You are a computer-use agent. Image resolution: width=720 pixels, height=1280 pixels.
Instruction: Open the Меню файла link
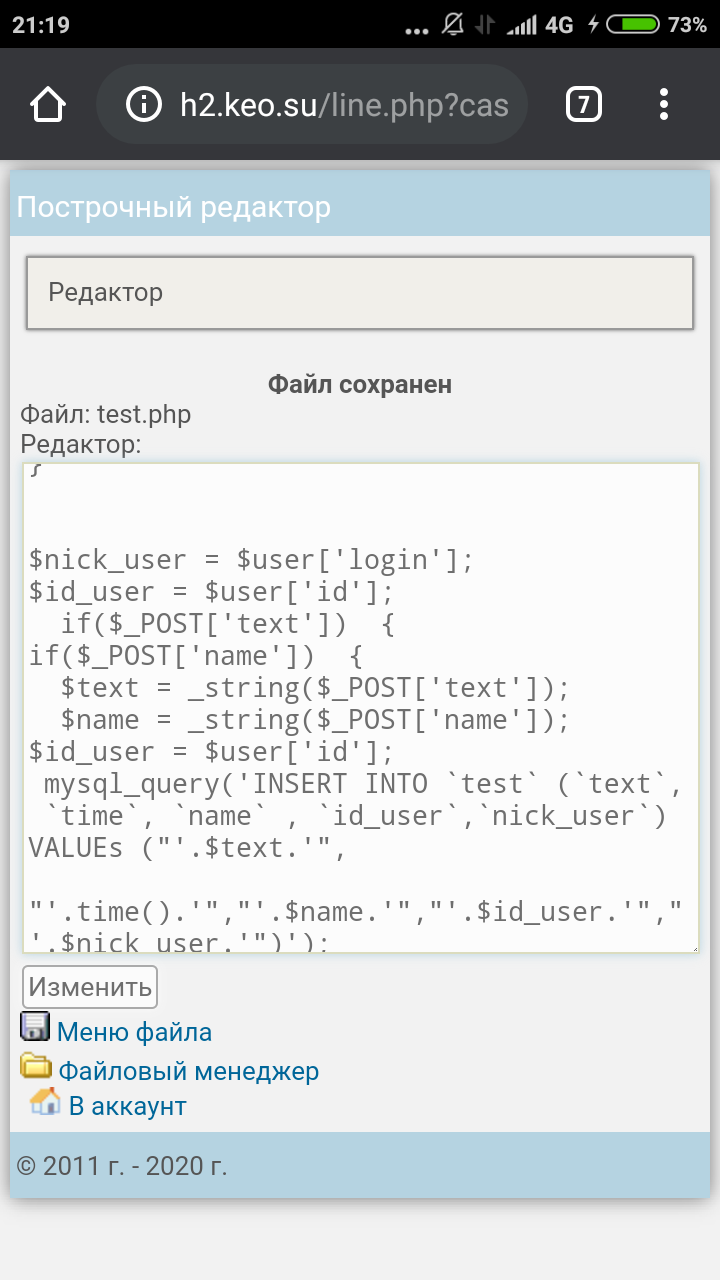click(x=134, y=1032)
